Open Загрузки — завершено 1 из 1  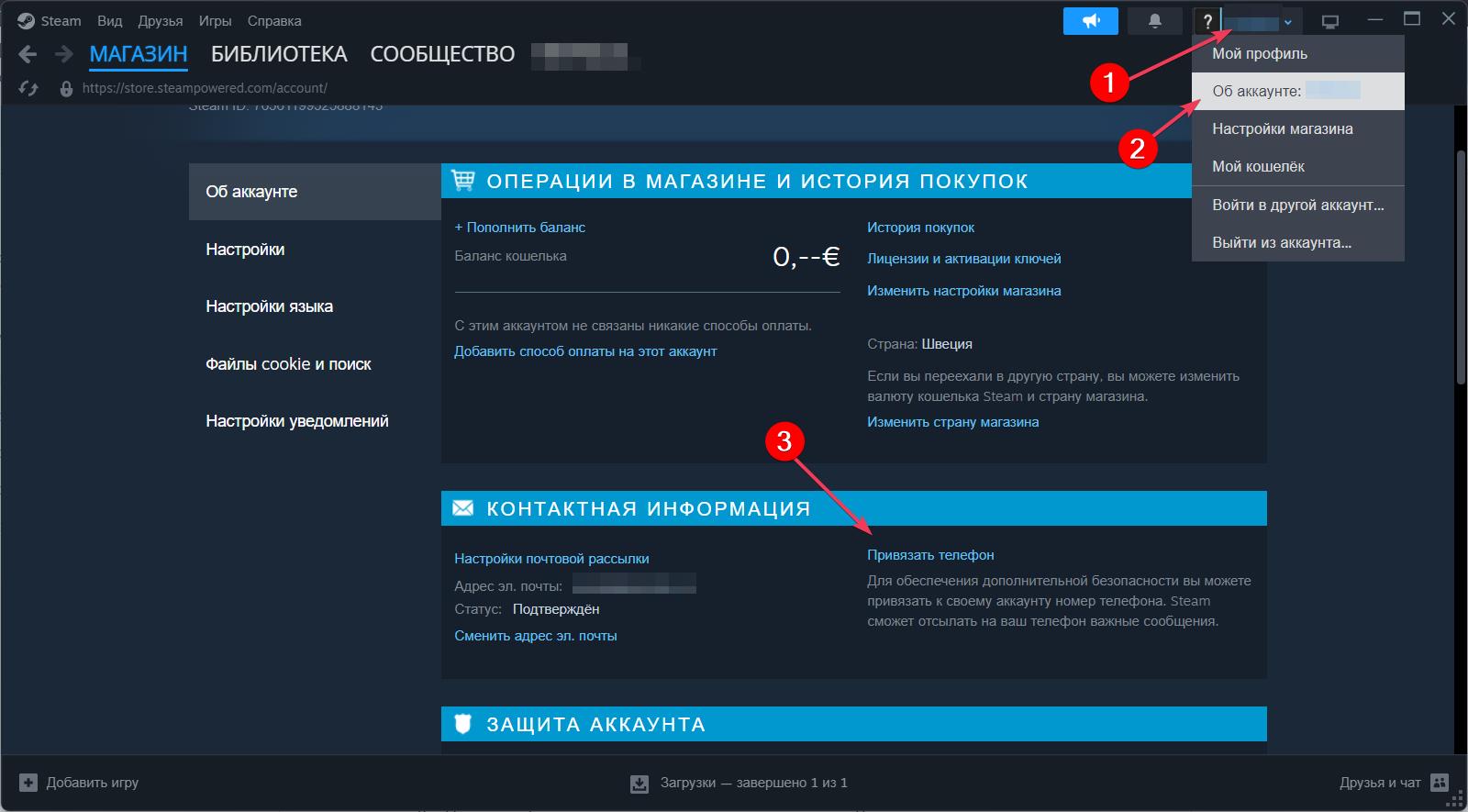pyautogui.click(x=739, y=783)
